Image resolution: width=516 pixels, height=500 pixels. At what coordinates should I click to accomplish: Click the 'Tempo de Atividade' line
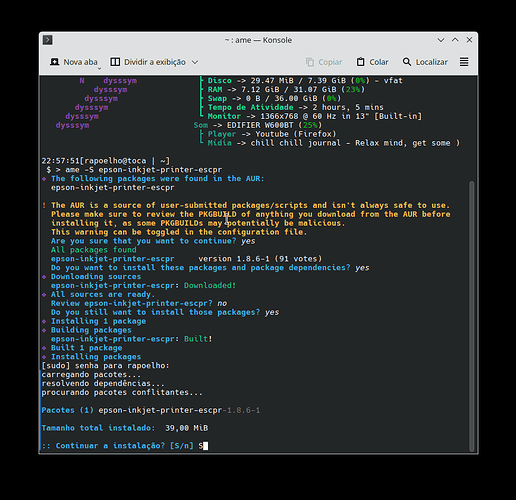[x=296, y=107]
